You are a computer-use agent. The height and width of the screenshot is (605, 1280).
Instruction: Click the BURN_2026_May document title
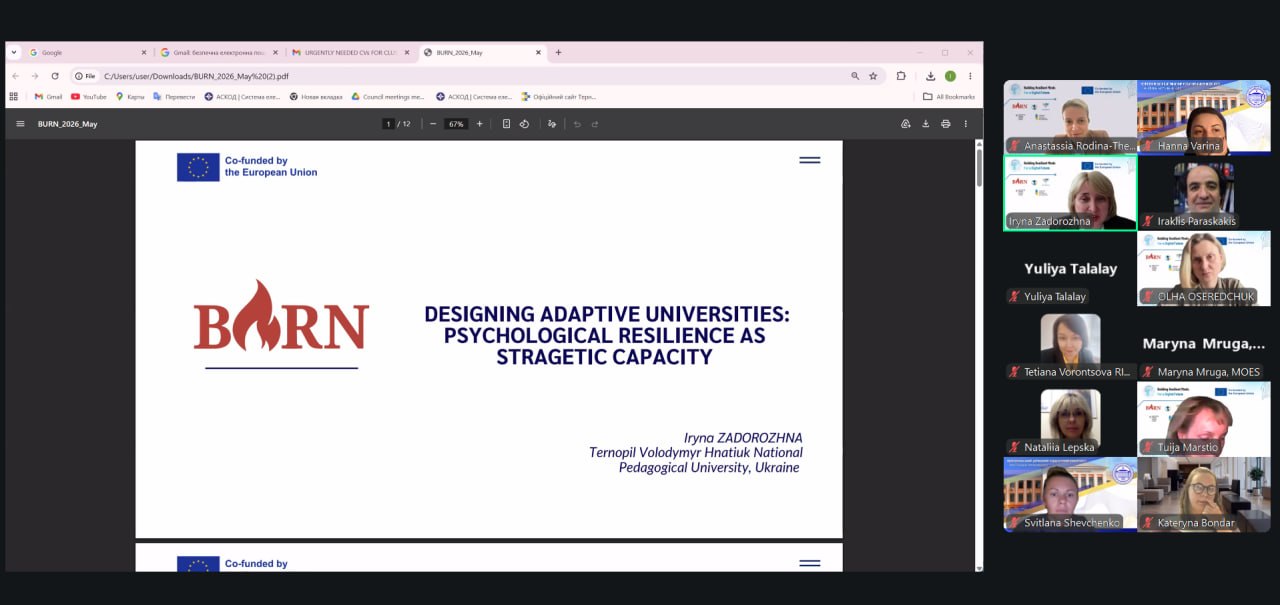[x=67, y=124]
